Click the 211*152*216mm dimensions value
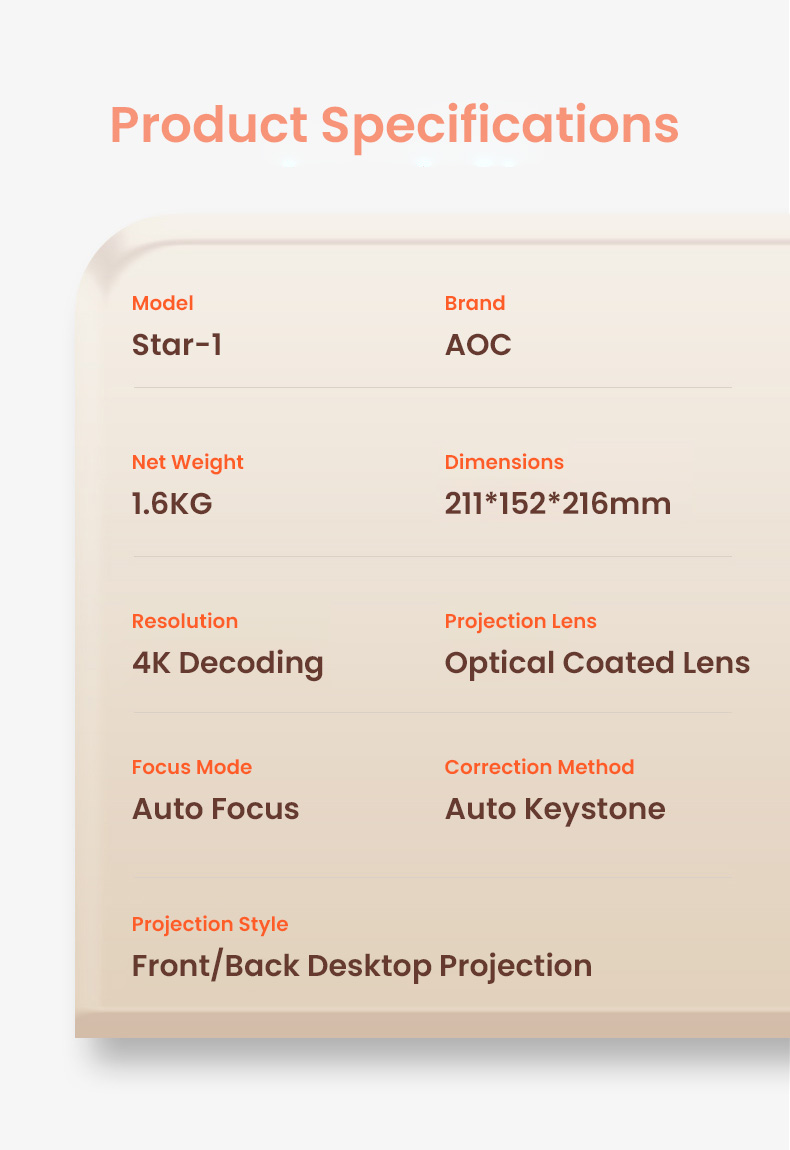This screenshot has width=790, height=1150. click(557, 504)
